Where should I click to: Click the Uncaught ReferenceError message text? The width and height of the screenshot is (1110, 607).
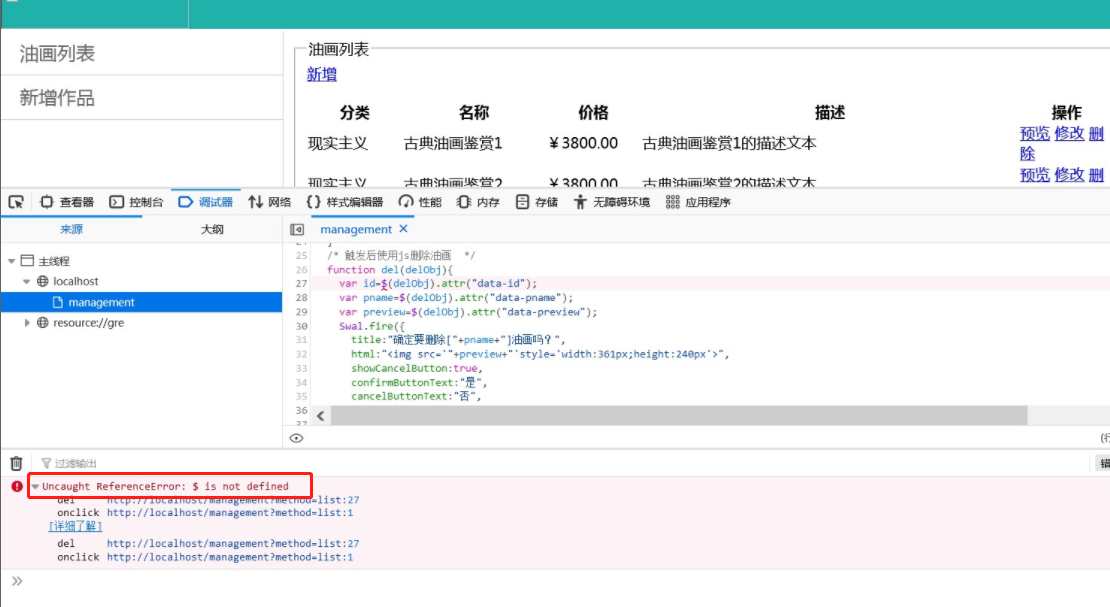[x=165, y=487]
